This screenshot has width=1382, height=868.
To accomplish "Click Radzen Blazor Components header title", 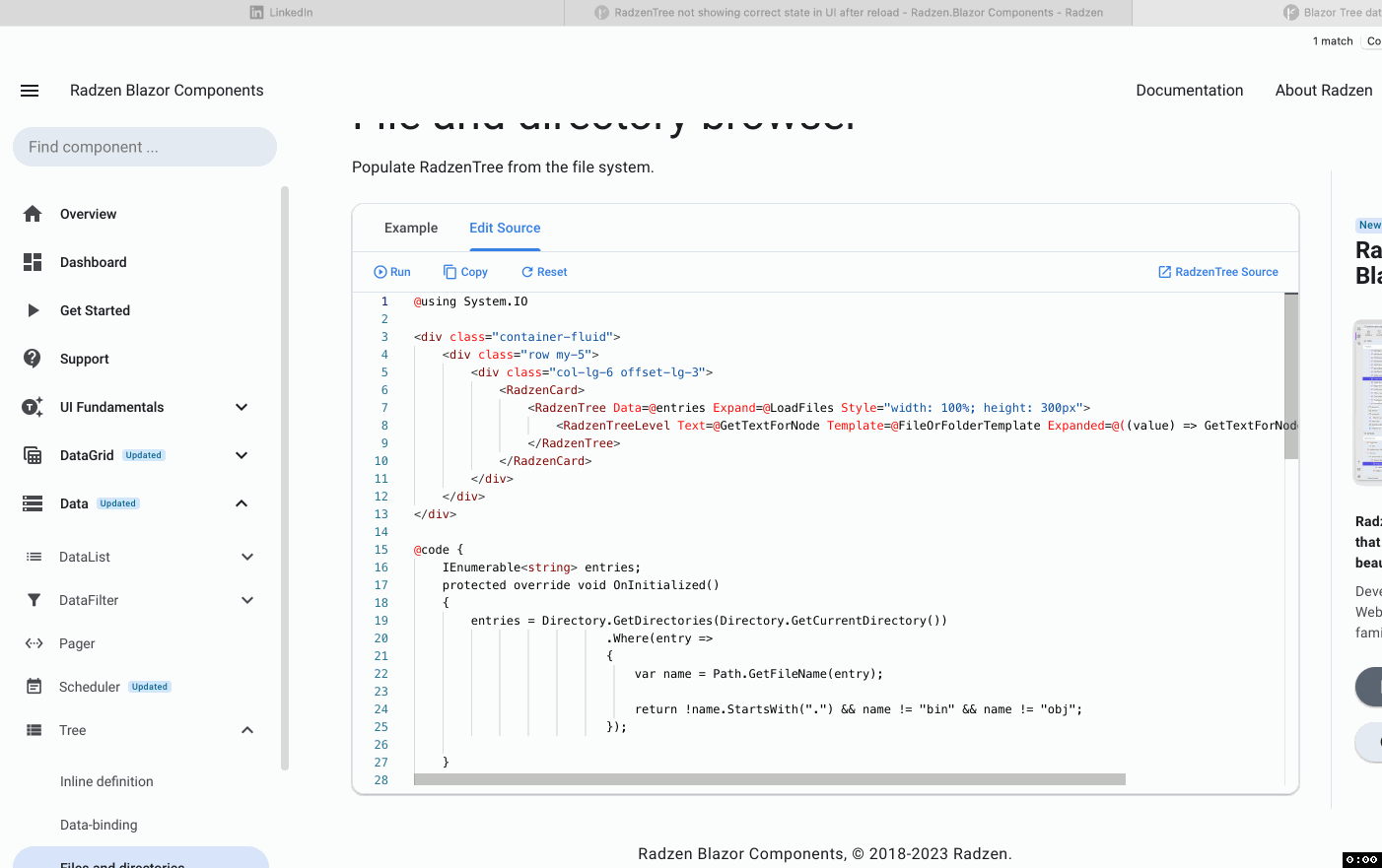I will [167, 91].
